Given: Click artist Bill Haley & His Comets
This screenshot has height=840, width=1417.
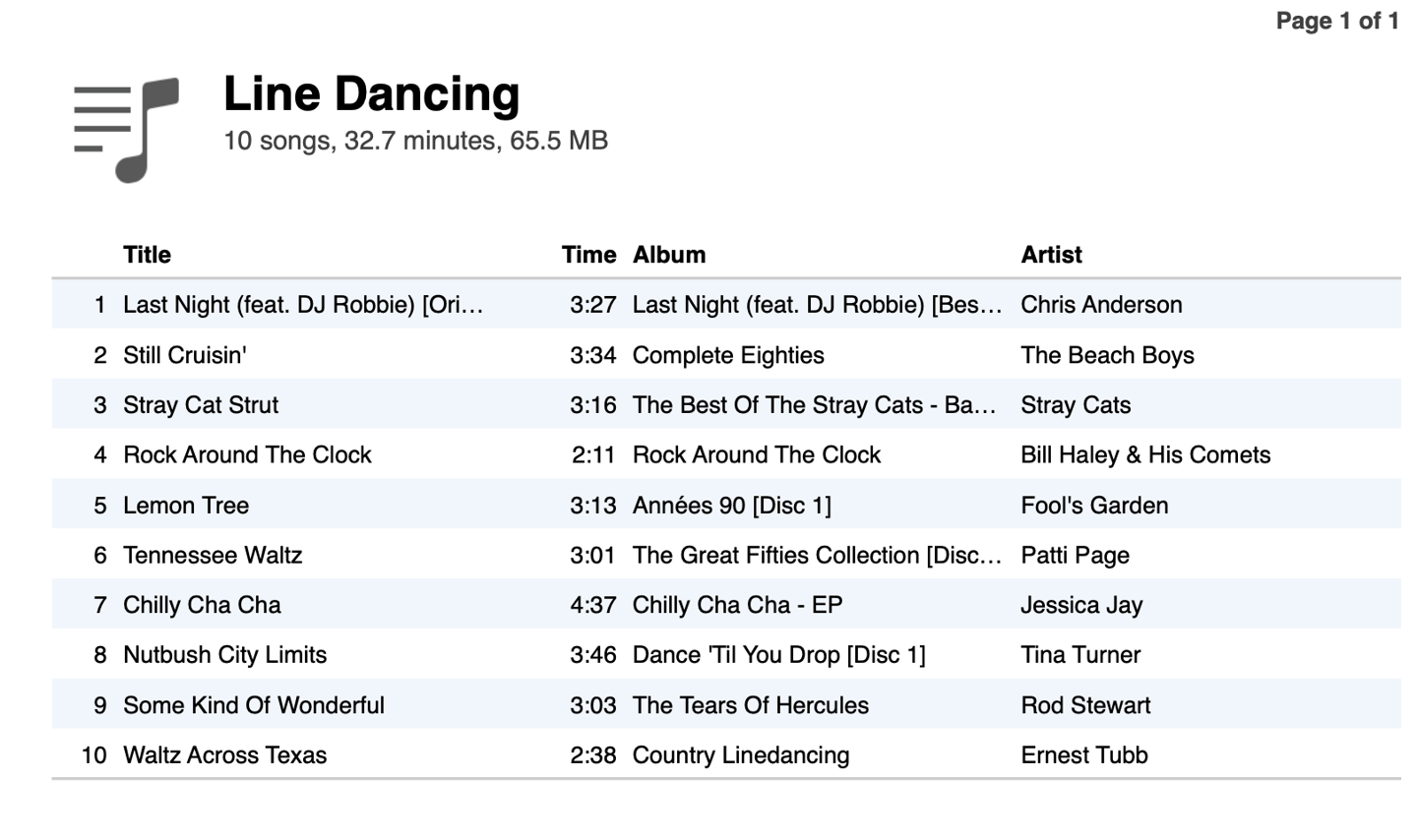Looking at the screenshot, I should tap(1145, 455).
